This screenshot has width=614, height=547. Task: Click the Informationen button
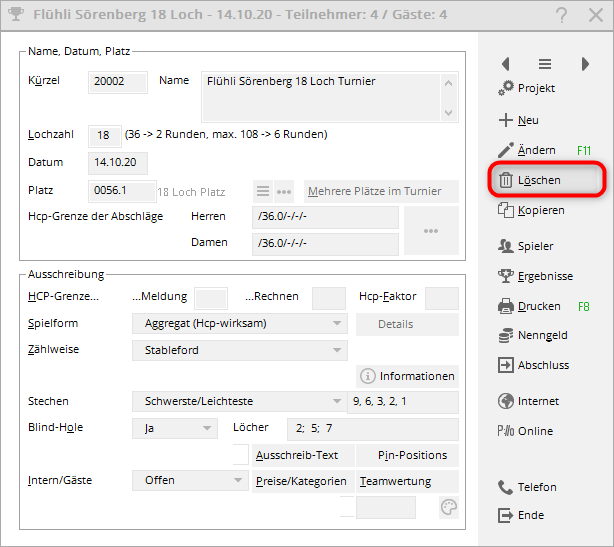point(407,376)
